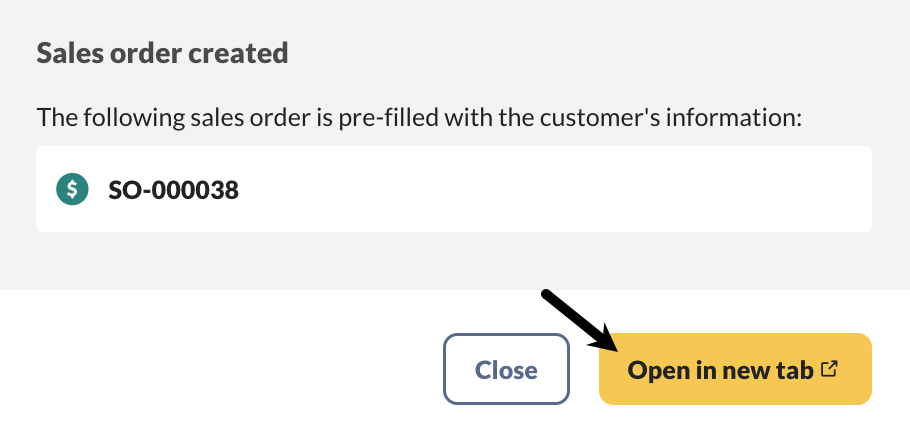Select the white SO-000038 order card
The height and width of the screenshot is (440, 910).
[x=453, y=189]
